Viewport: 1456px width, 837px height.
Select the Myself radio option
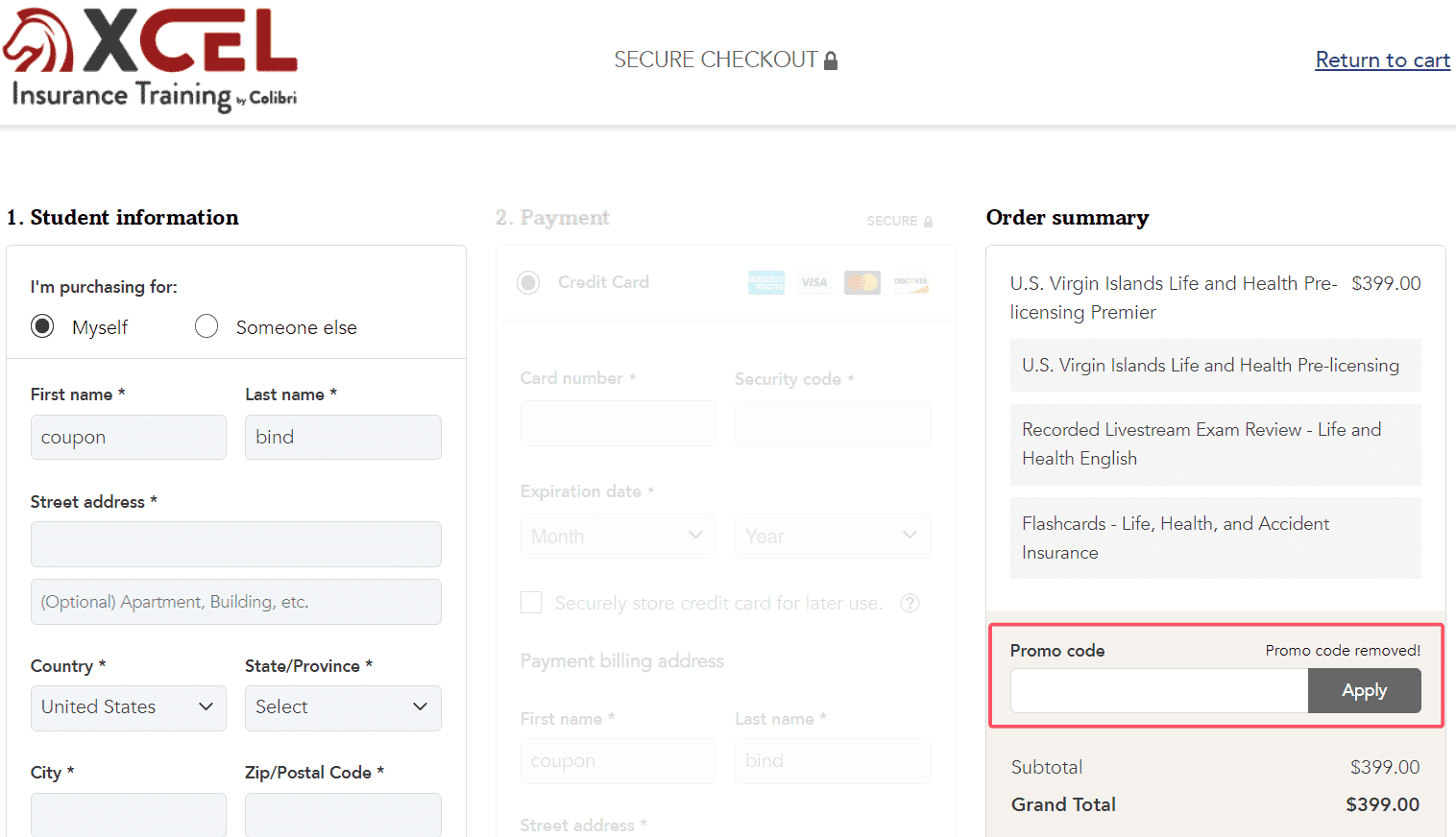click(x=42, y=326)
